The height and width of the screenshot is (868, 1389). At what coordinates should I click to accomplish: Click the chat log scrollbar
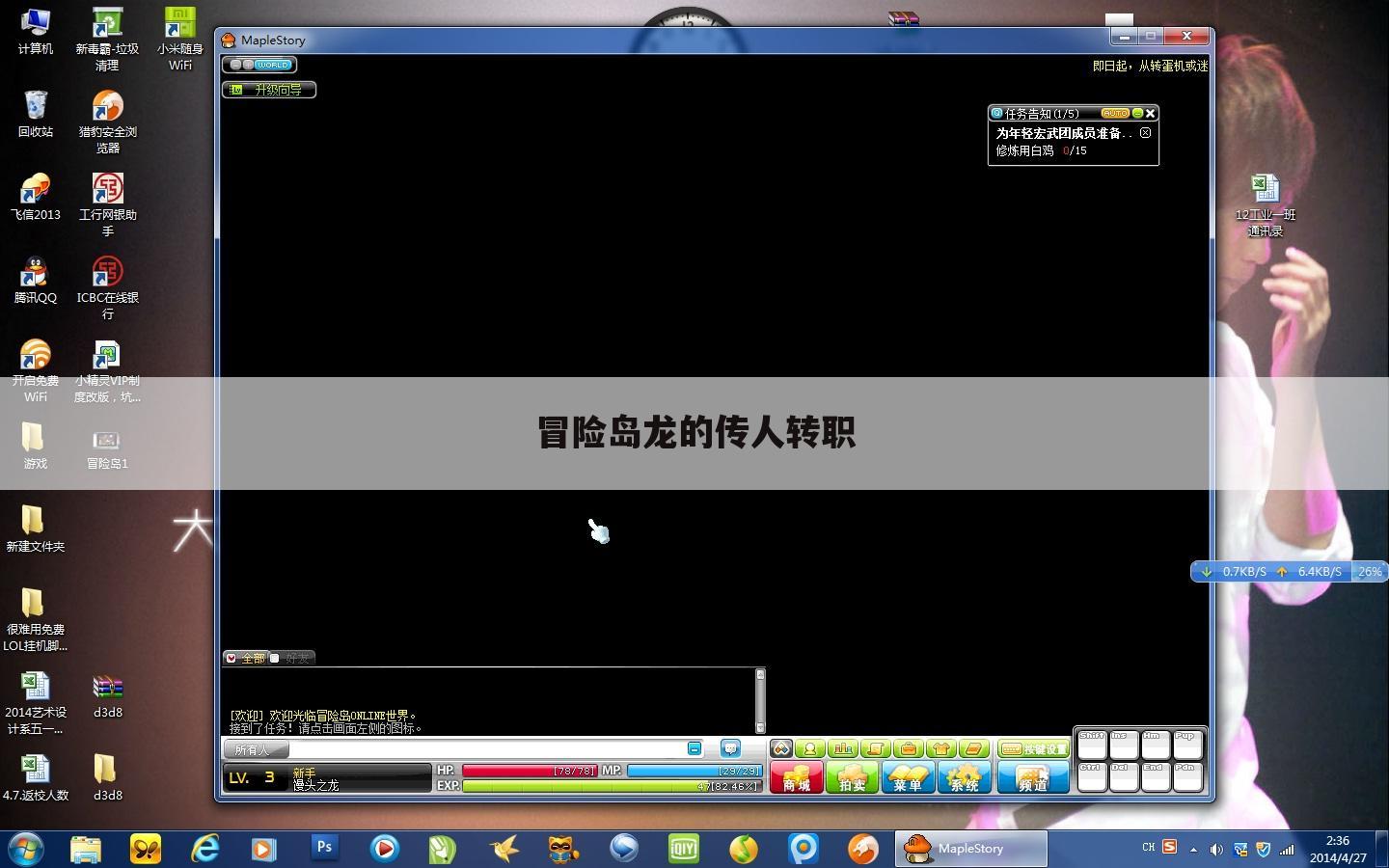pos(760,700)
